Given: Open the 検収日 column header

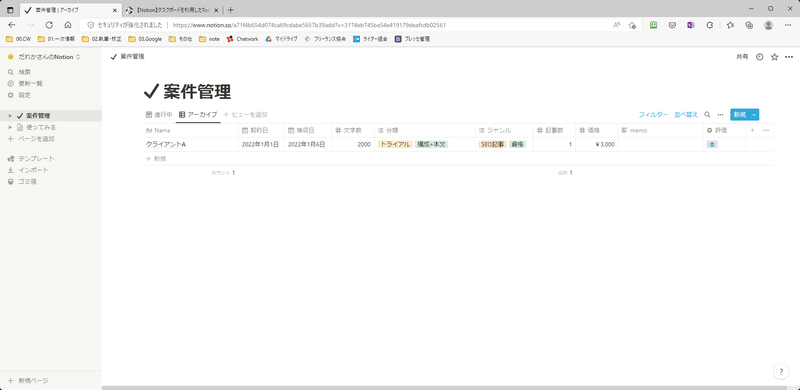Looking at the screenshot, I should [308, 131].
